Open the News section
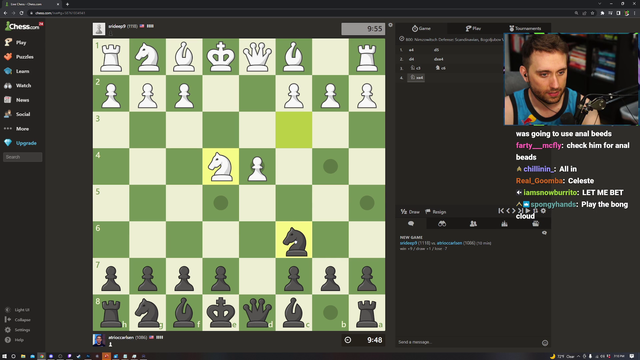 click(x=17, y=100)
